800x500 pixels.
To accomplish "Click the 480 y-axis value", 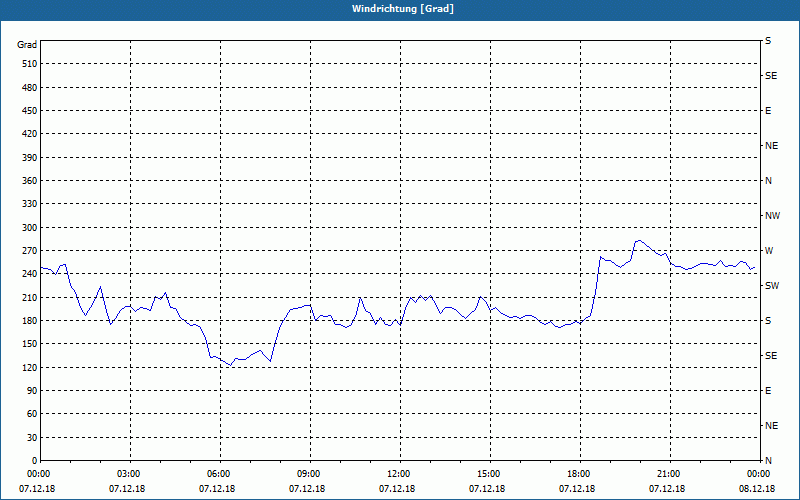I will (30, 88).
